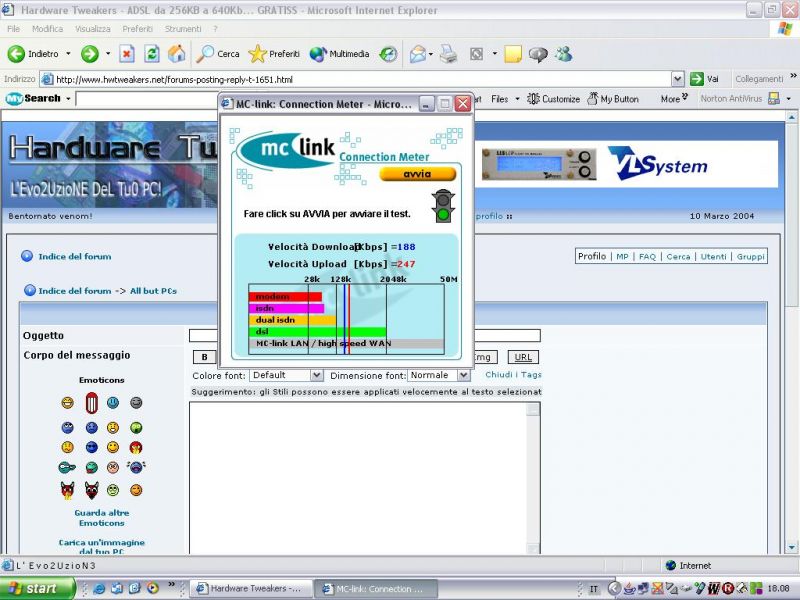
Task: Open the Visualizza menu
Action: (x=93, y=29)
